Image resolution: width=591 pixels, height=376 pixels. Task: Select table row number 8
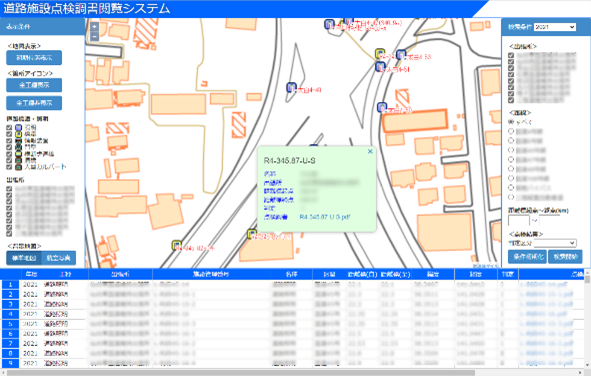coord(10,353)
